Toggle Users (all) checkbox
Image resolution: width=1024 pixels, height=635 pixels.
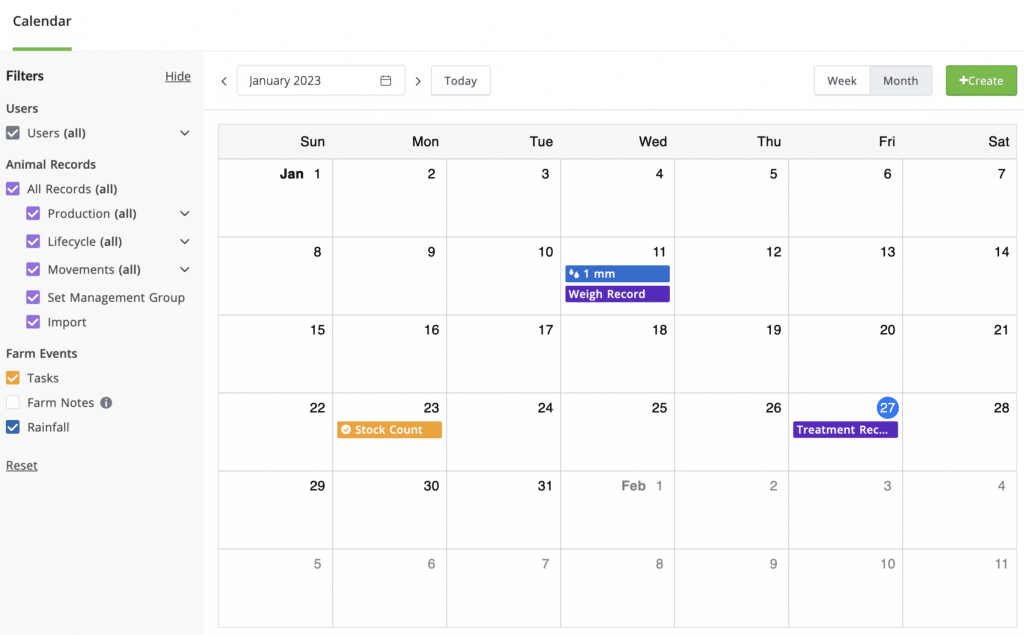point(12,133)
